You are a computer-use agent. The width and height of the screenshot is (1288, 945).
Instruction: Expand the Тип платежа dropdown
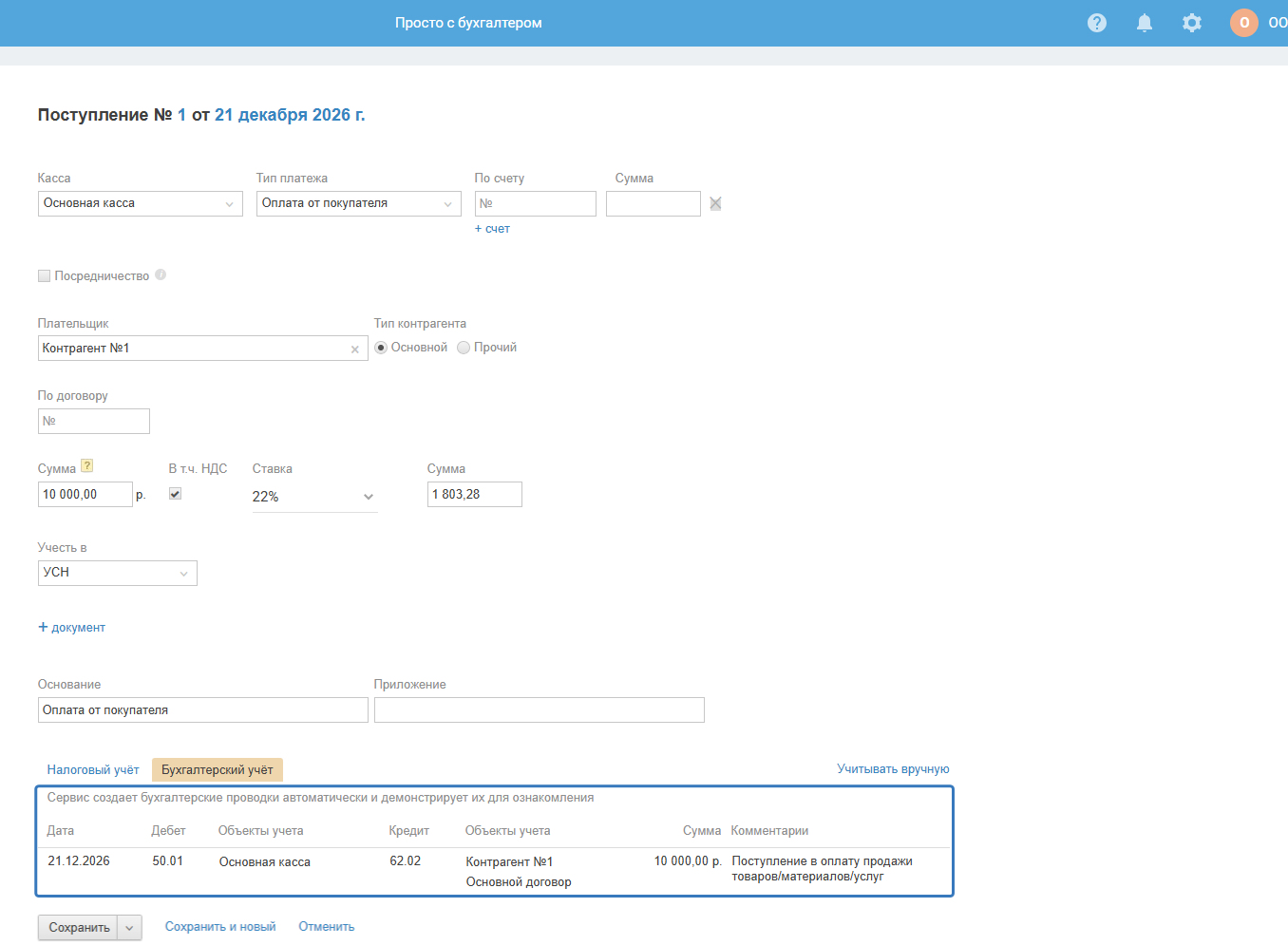358,203
